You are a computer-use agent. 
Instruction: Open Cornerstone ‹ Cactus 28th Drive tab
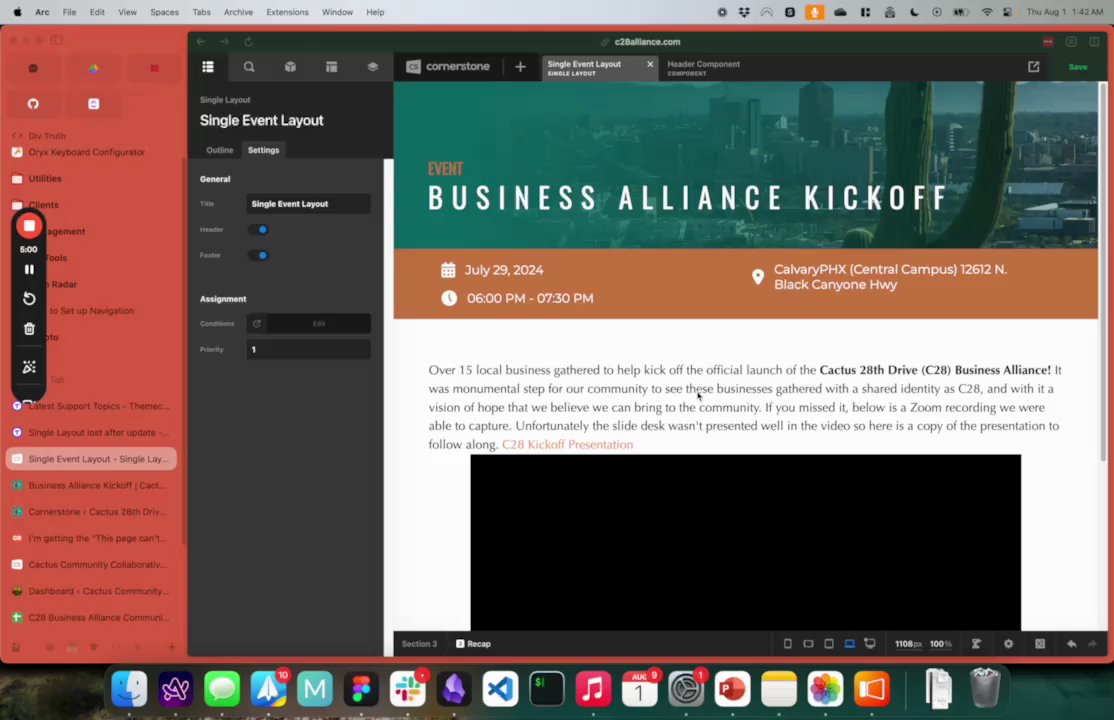[92, 512]
